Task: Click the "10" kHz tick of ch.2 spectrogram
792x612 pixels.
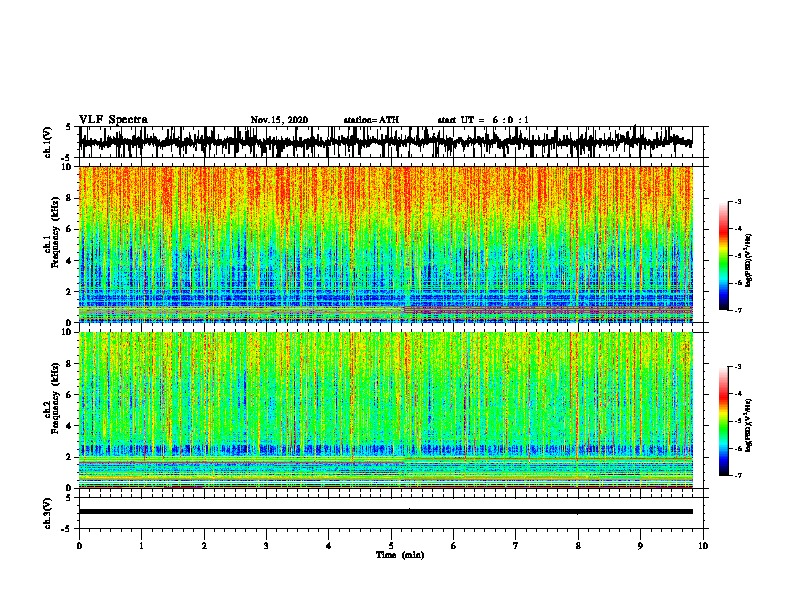Action: 69,332
